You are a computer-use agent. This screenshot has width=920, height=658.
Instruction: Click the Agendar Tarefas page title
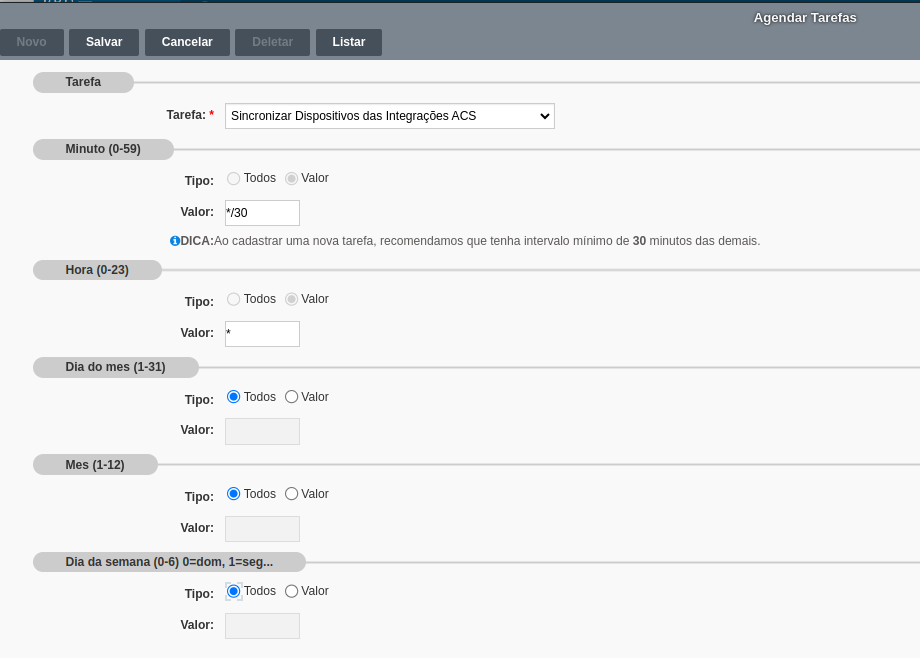(x=804, y=18)
